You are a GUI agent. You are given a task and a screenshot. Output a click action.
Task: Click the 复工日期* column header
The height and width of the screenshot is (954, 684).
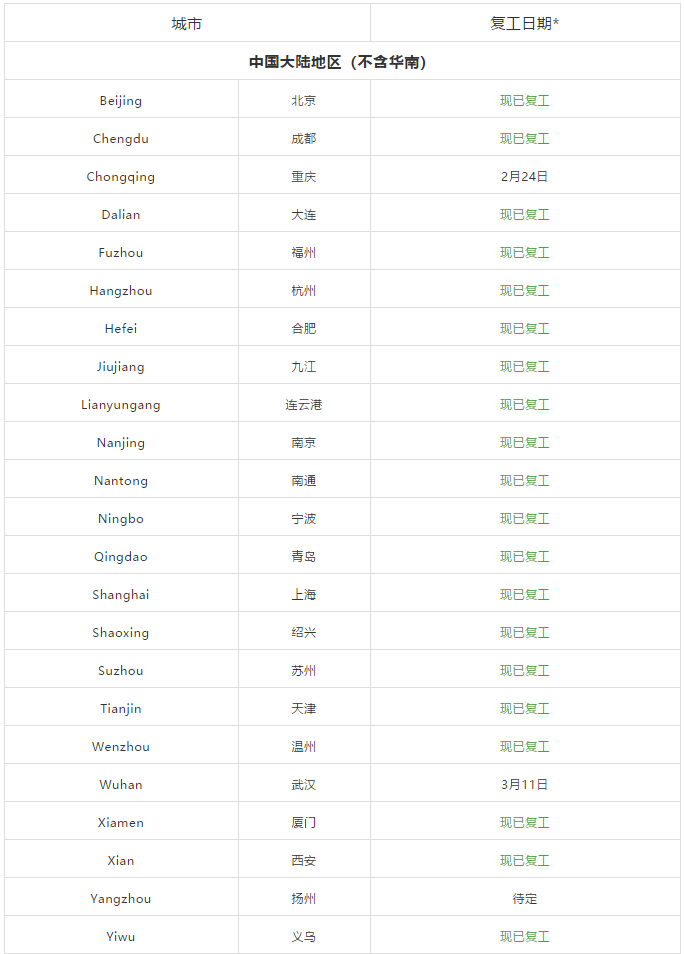pos(525,23)
